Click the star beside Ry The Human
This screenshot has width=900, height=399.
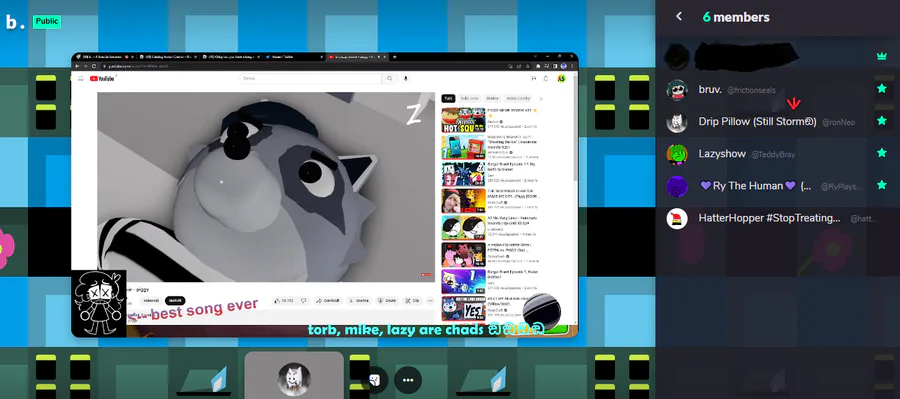882,185
